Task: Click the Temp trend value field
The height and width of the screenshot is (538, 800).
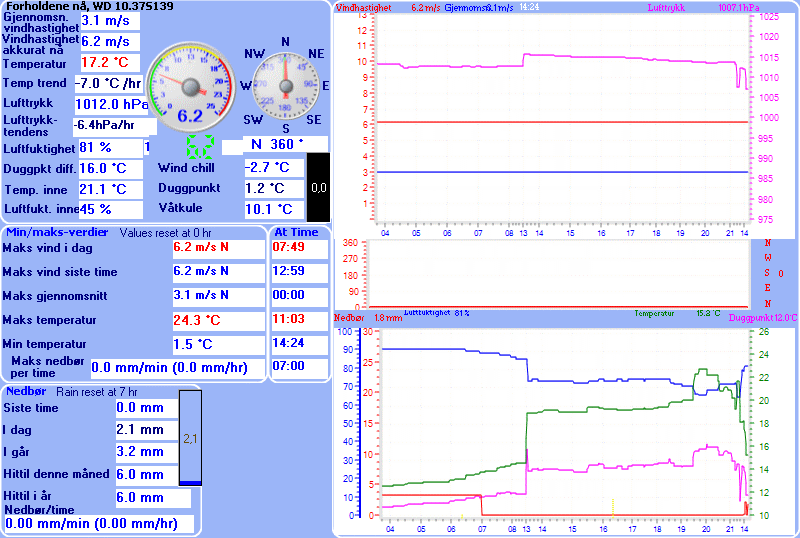Action: (x=108, y=83)
